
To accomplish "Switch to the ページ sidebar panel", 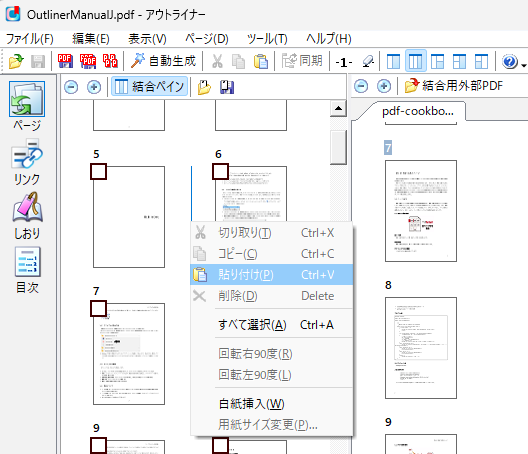I will [27, 106].
